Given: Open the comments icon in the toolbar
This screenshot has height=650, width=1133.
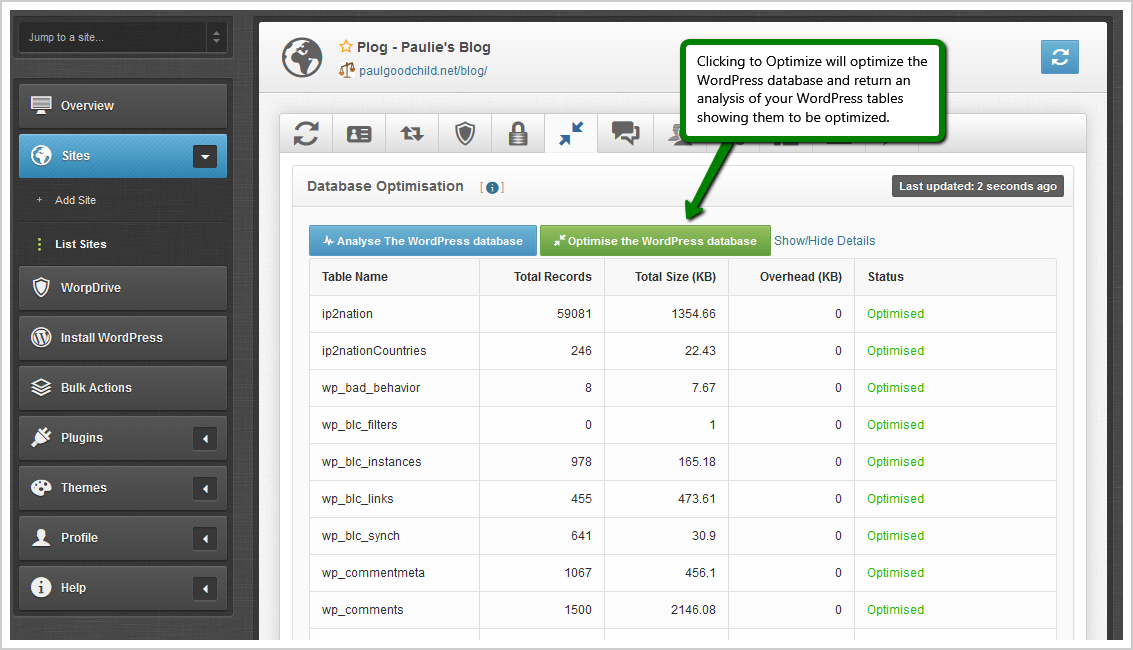Looking at the screenshot, I should tap(624, 132).
